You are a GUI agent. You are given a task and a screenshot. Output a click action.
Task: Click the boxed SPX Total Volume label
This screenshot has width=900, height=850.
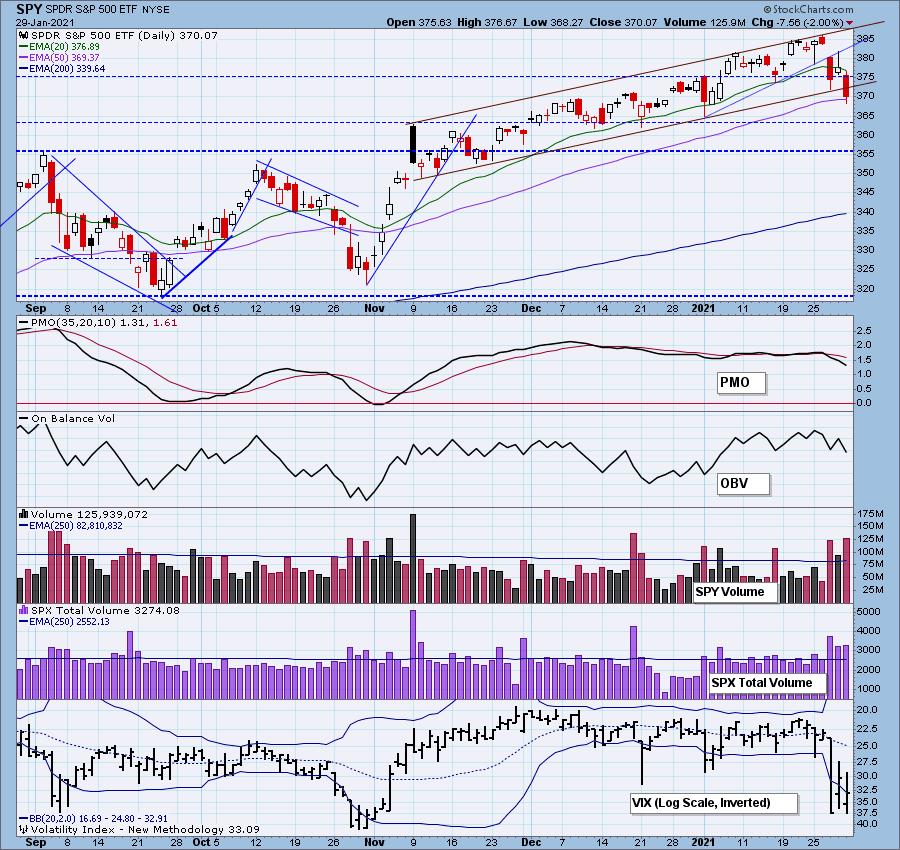767,682
